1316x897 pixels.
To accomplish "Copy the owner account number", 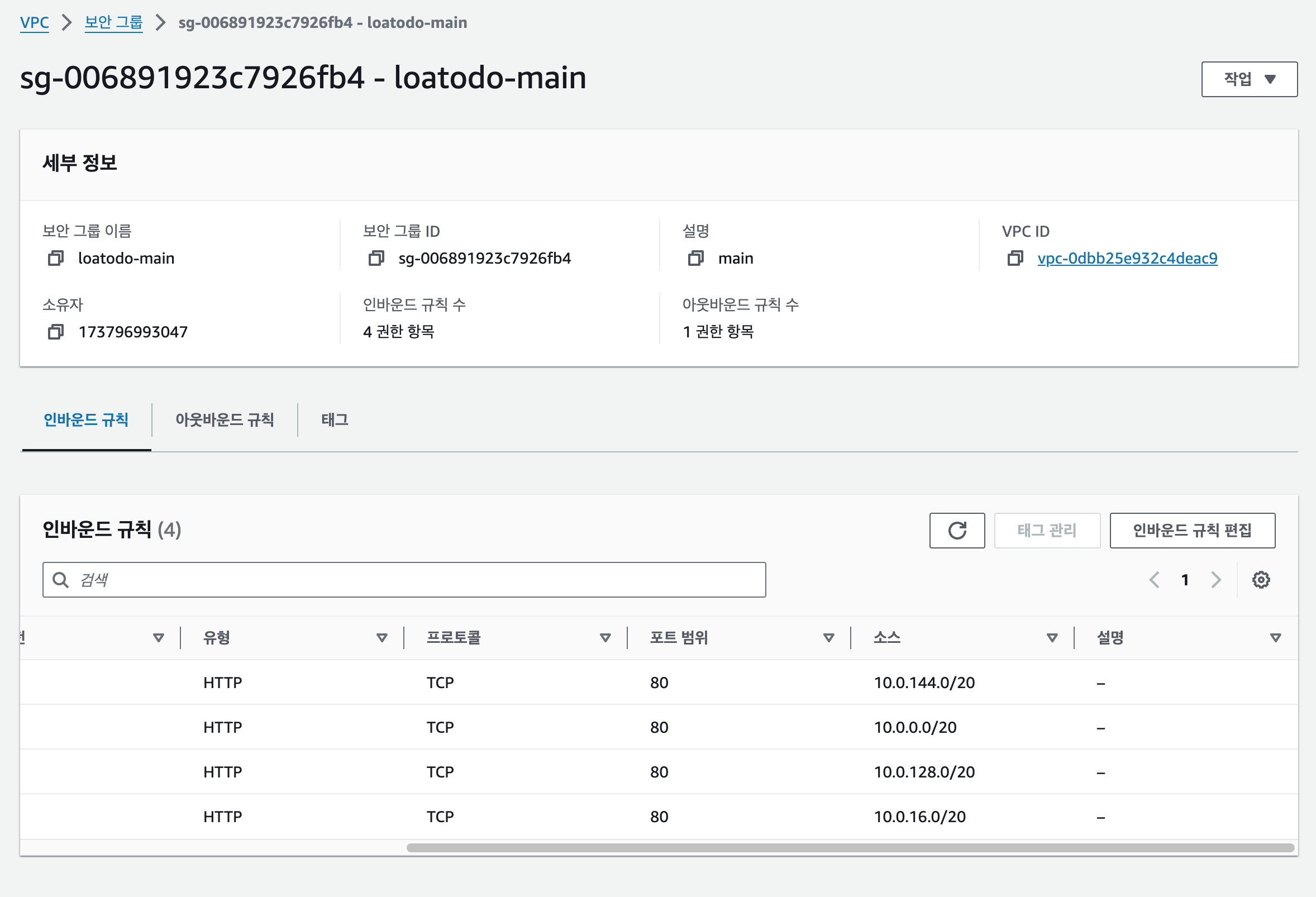I will (55, 332).
